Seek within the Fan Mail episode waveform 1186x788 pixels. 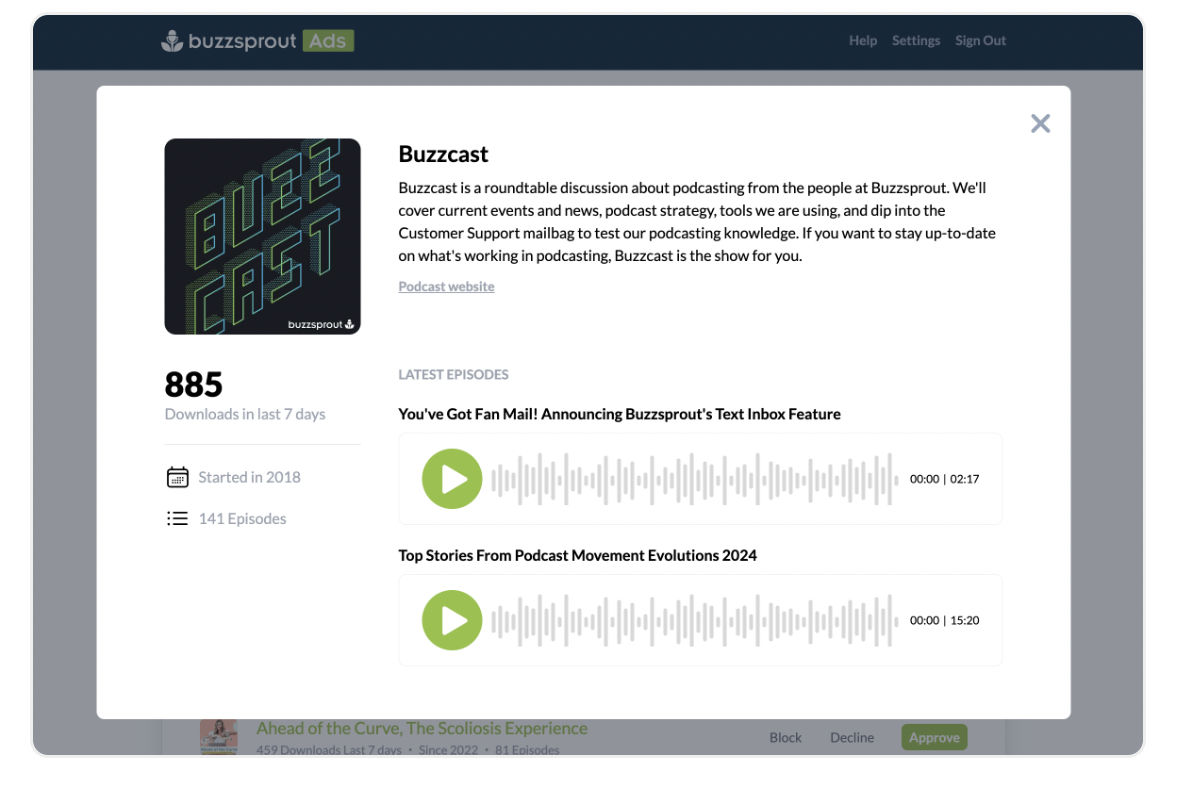(x=694, y=479)
